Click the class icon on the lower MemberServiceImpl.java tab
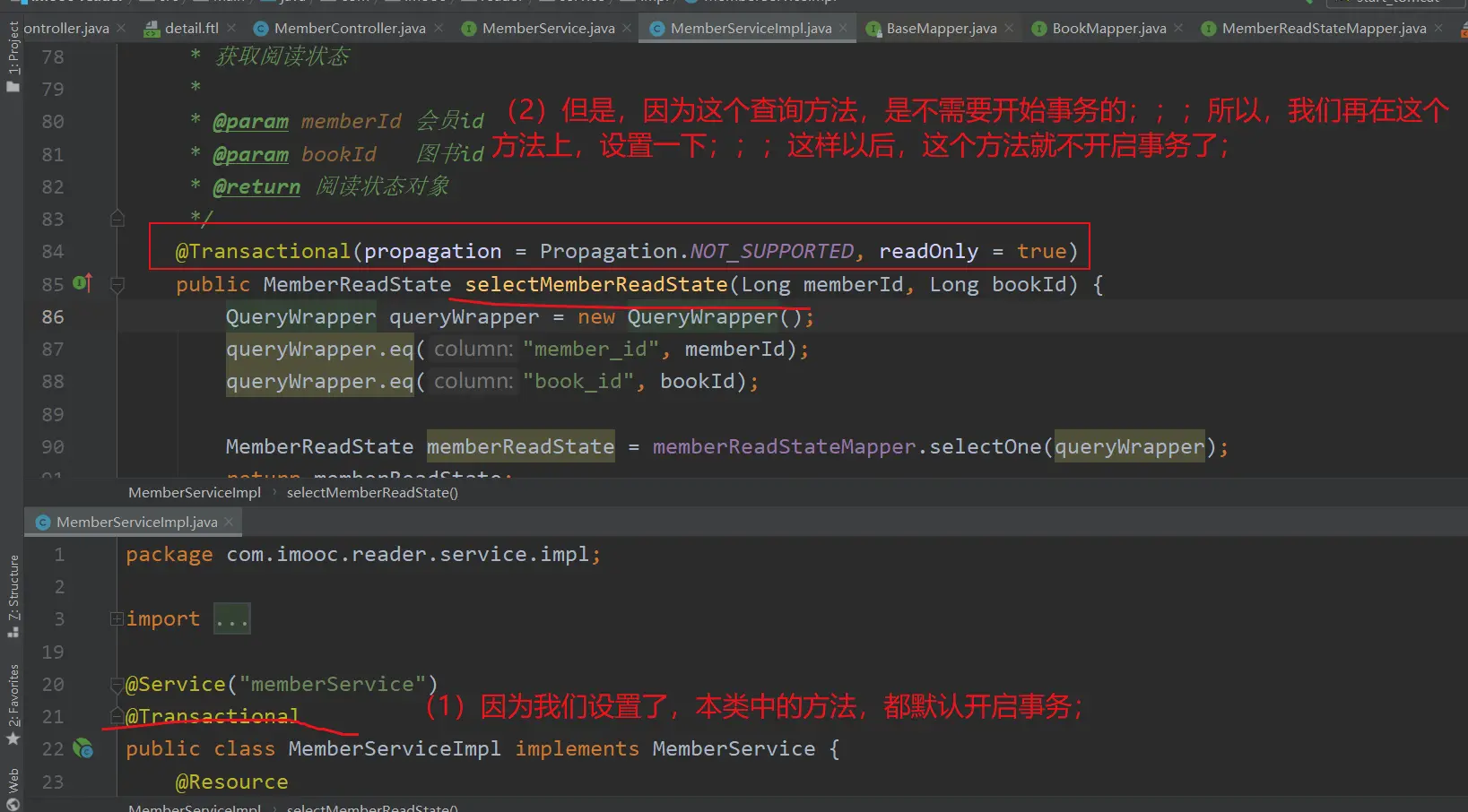The width and height of the screenshot is (1468, 812). pyautogui.click(x=43, y=523)
